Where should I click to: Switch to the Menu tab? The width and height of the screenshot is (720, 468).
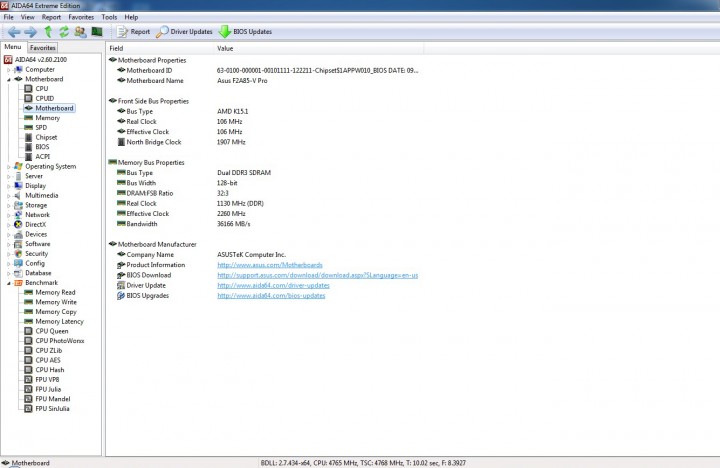[13, 47]
